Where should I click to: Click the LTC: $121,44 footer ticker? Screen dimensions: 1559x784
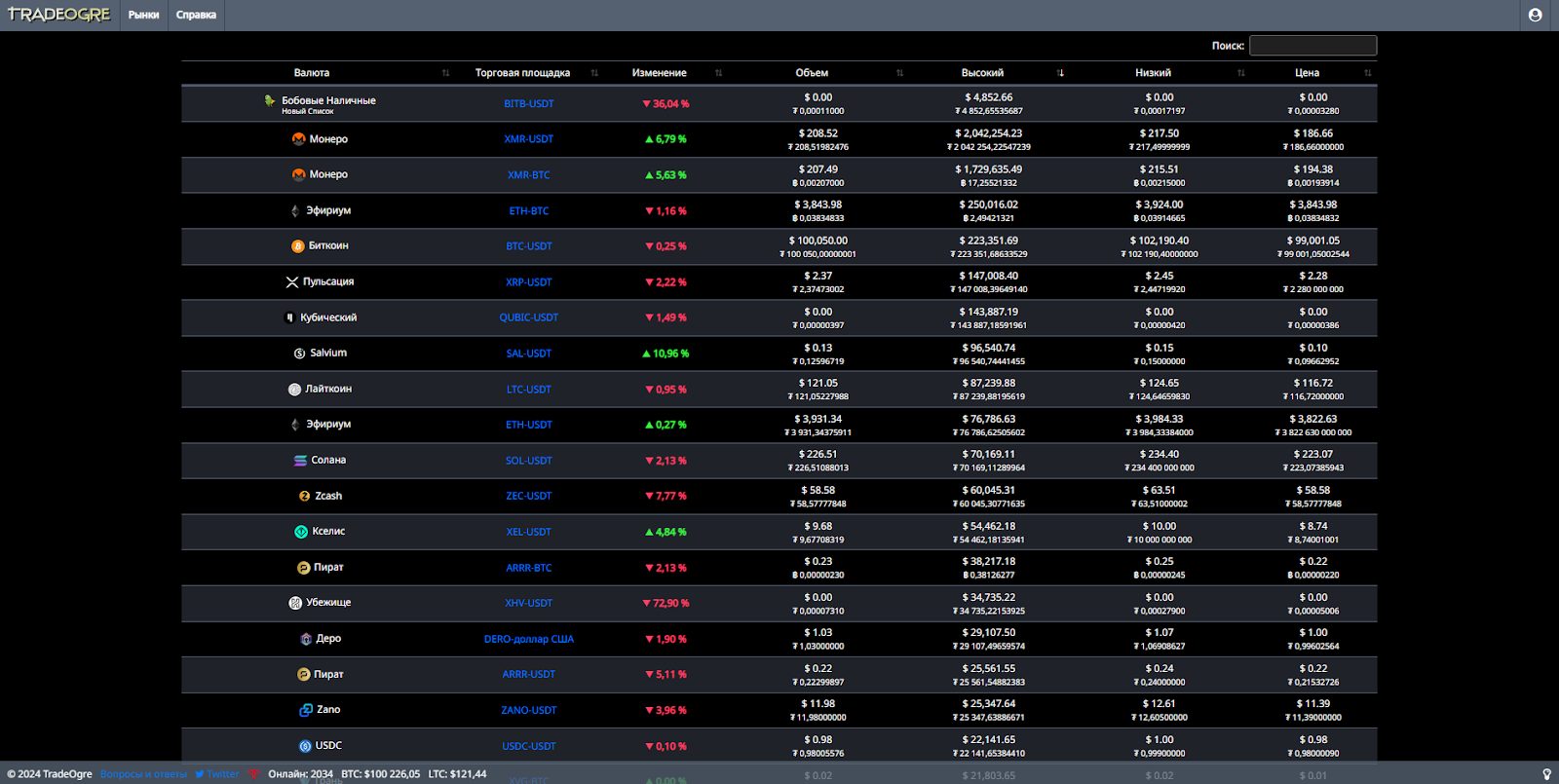pyautogui.click(x=457, y=774)
